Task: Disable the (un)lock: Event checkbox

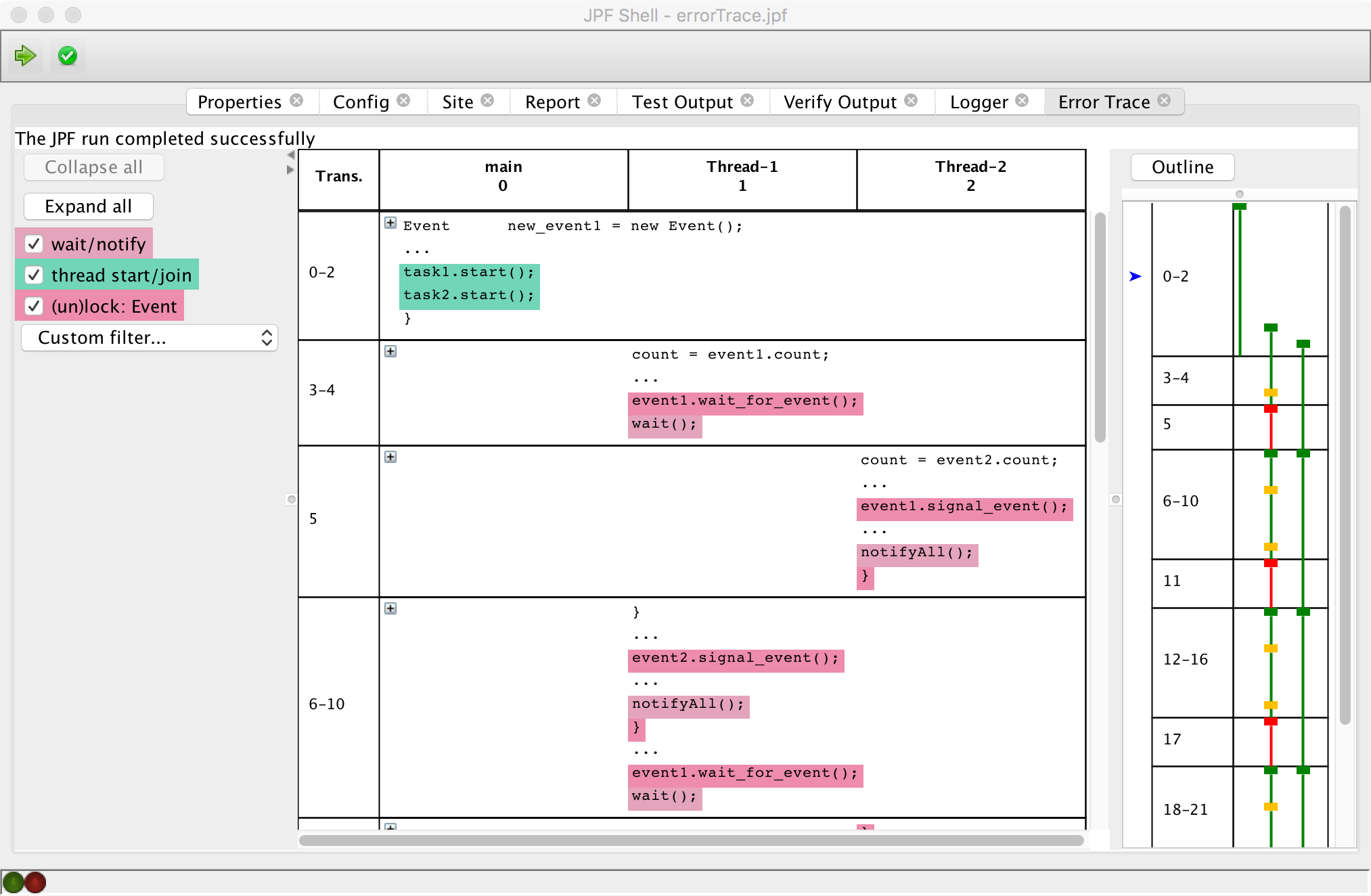Action: coord(34,306)
